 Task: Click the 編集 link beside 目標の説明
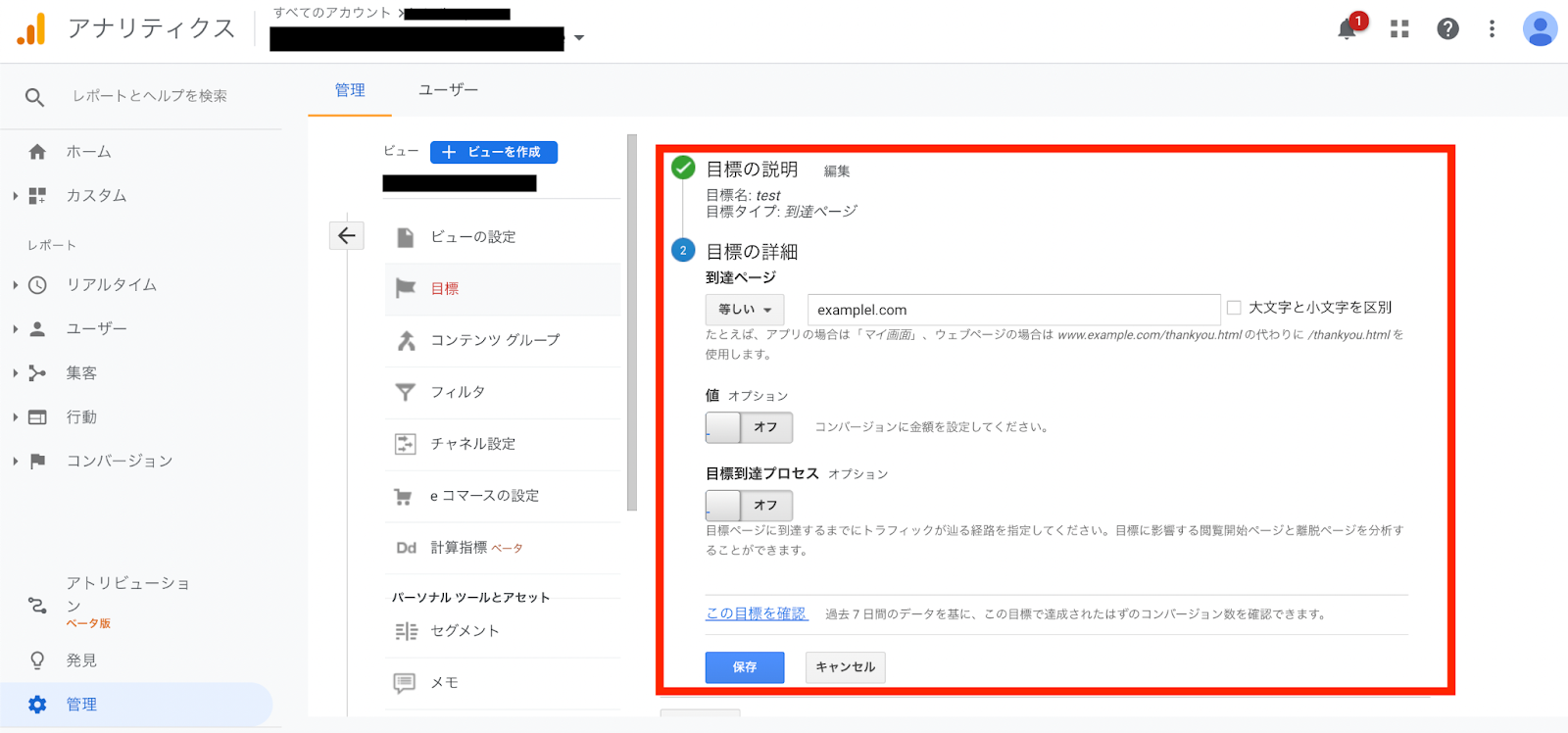pyautogui.click(x=837, y=171)
